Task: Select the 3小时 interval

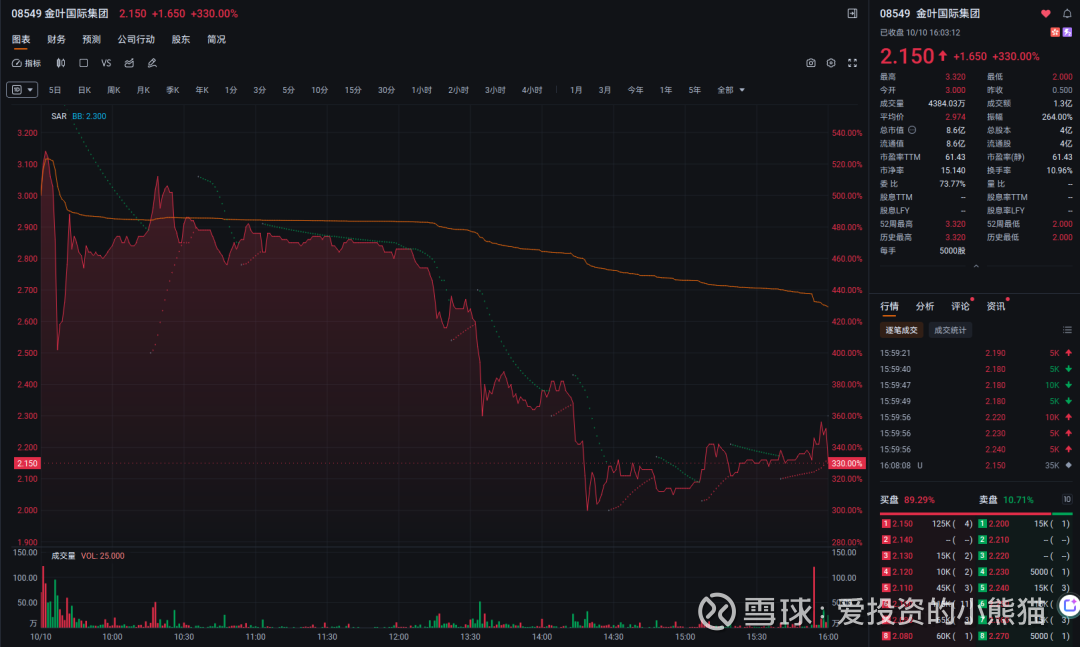Action: (x=495, y=90)
